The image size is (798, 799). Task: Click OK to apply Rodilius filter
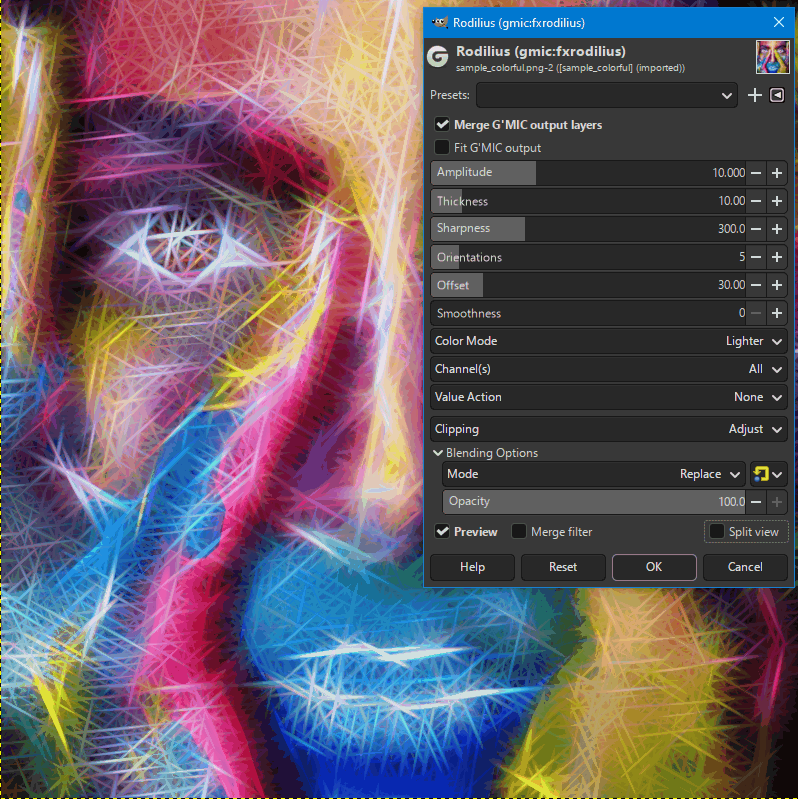pyautogui.click(x=654, y=567)
